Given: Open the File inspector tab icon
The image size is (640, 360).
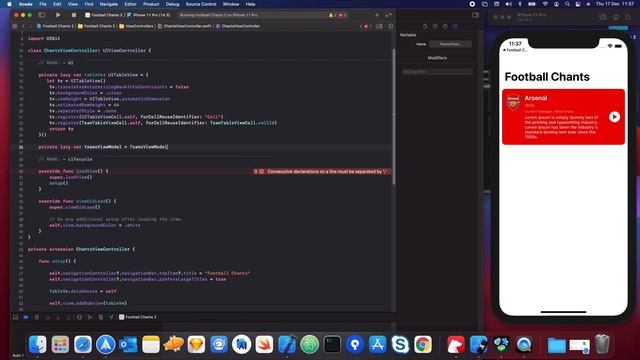Looking at the screenshot, I should point(425,26).
